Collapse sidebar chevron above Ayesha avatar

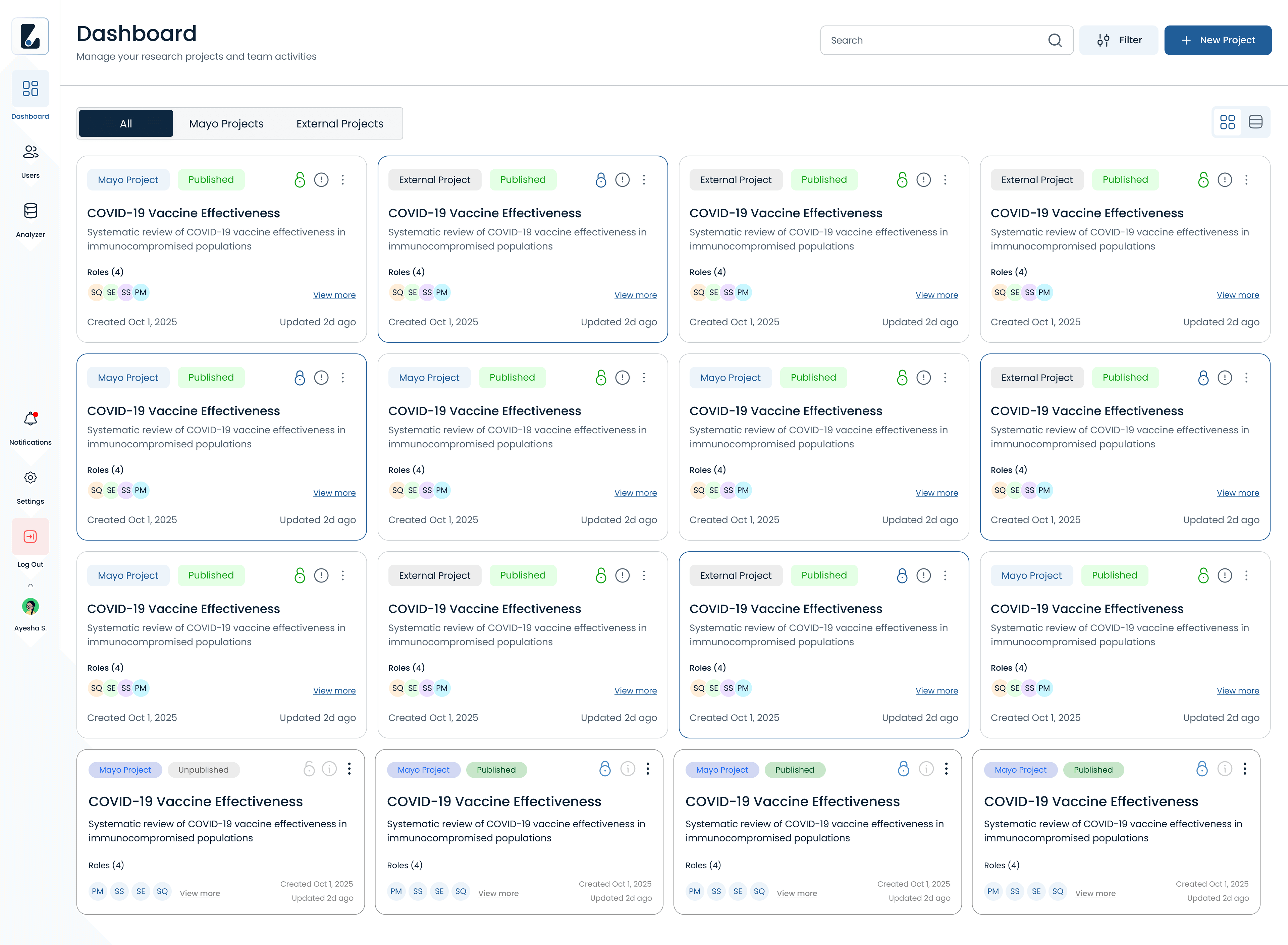tap(30, 585)
